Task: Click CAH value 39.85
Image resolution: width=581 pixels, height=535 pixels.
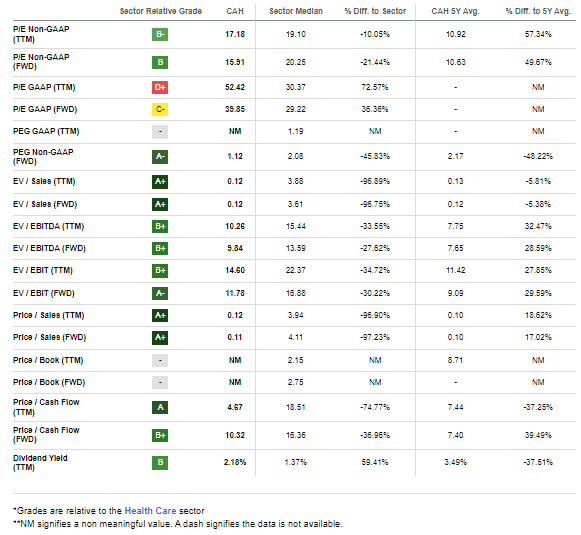Action: (235, 109)
